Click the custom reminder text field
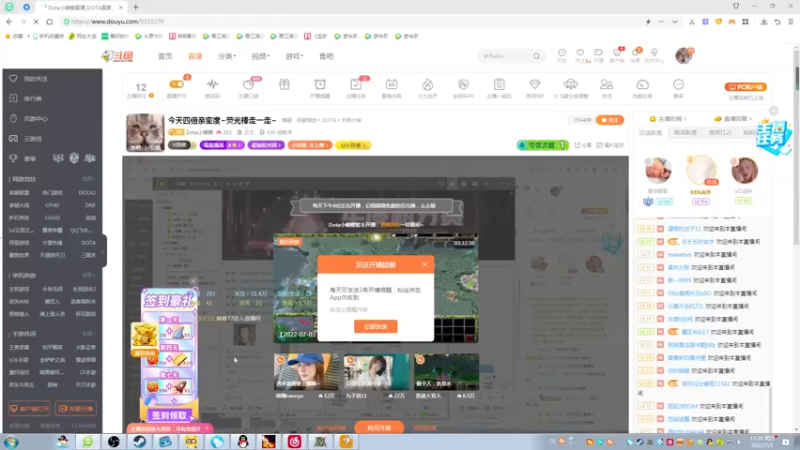 click(376, 310)
